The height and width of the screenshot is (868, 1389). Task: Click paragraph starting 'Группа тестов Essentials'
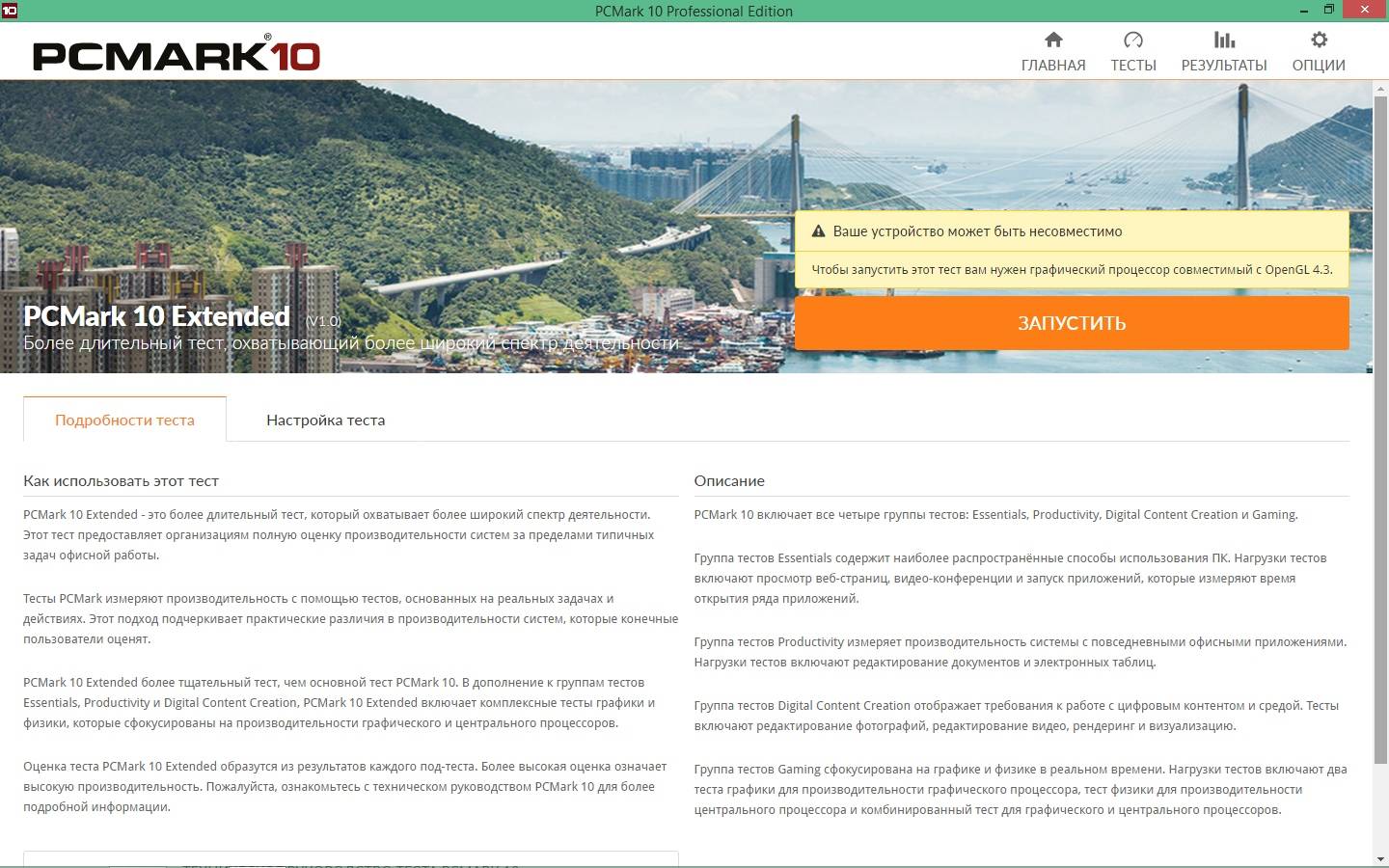[1010, 578]
